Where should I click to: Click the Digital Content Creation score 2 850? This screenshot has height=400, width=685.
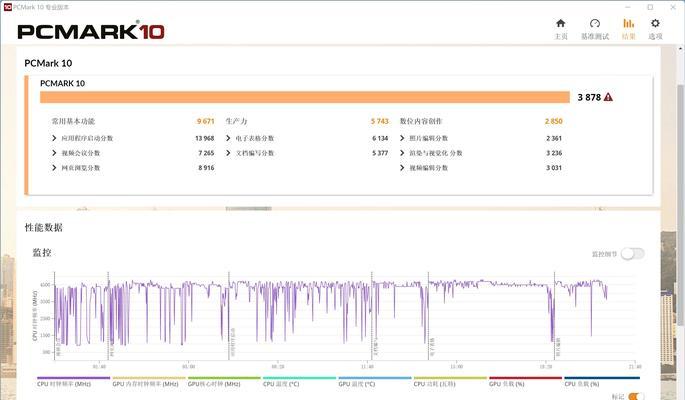coord(554,121)
